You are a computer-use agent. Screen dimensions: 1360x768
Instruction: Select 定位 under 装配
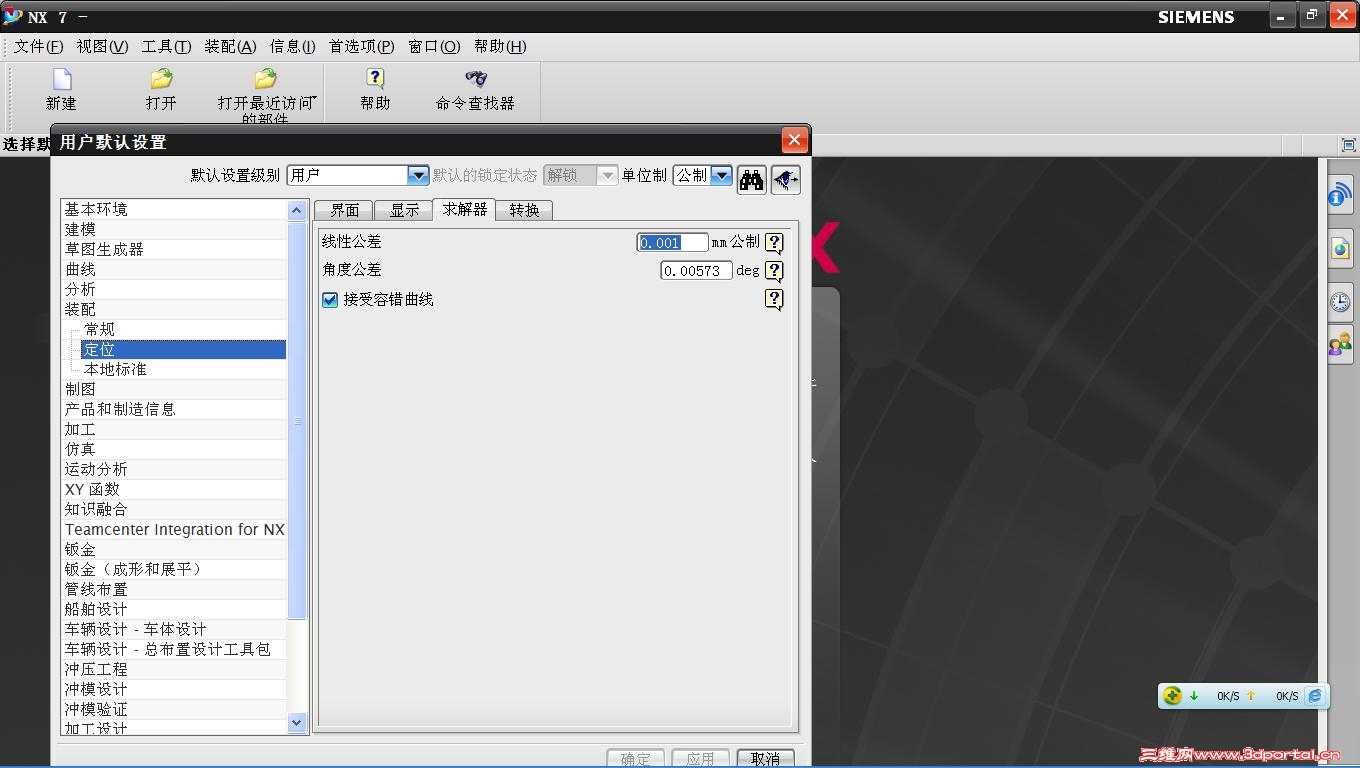[183, 349]
